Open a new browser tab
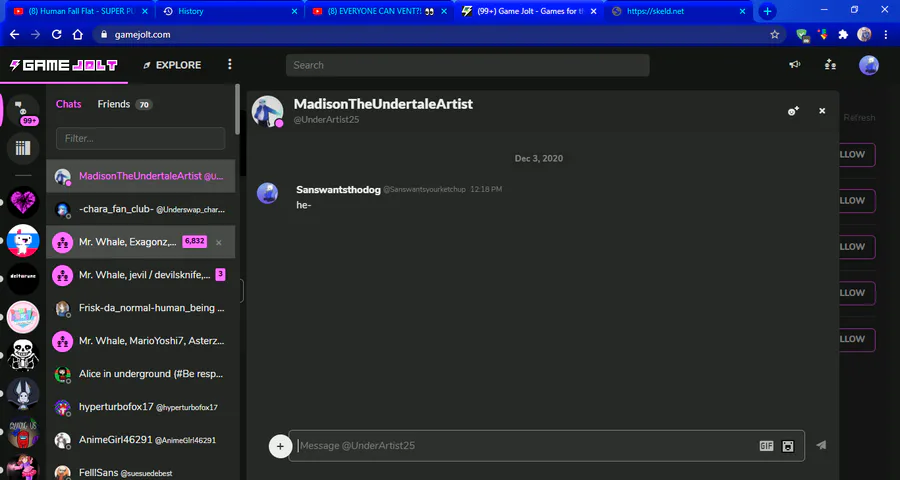This screenshot has height=480, width=900. coord(767,11)
